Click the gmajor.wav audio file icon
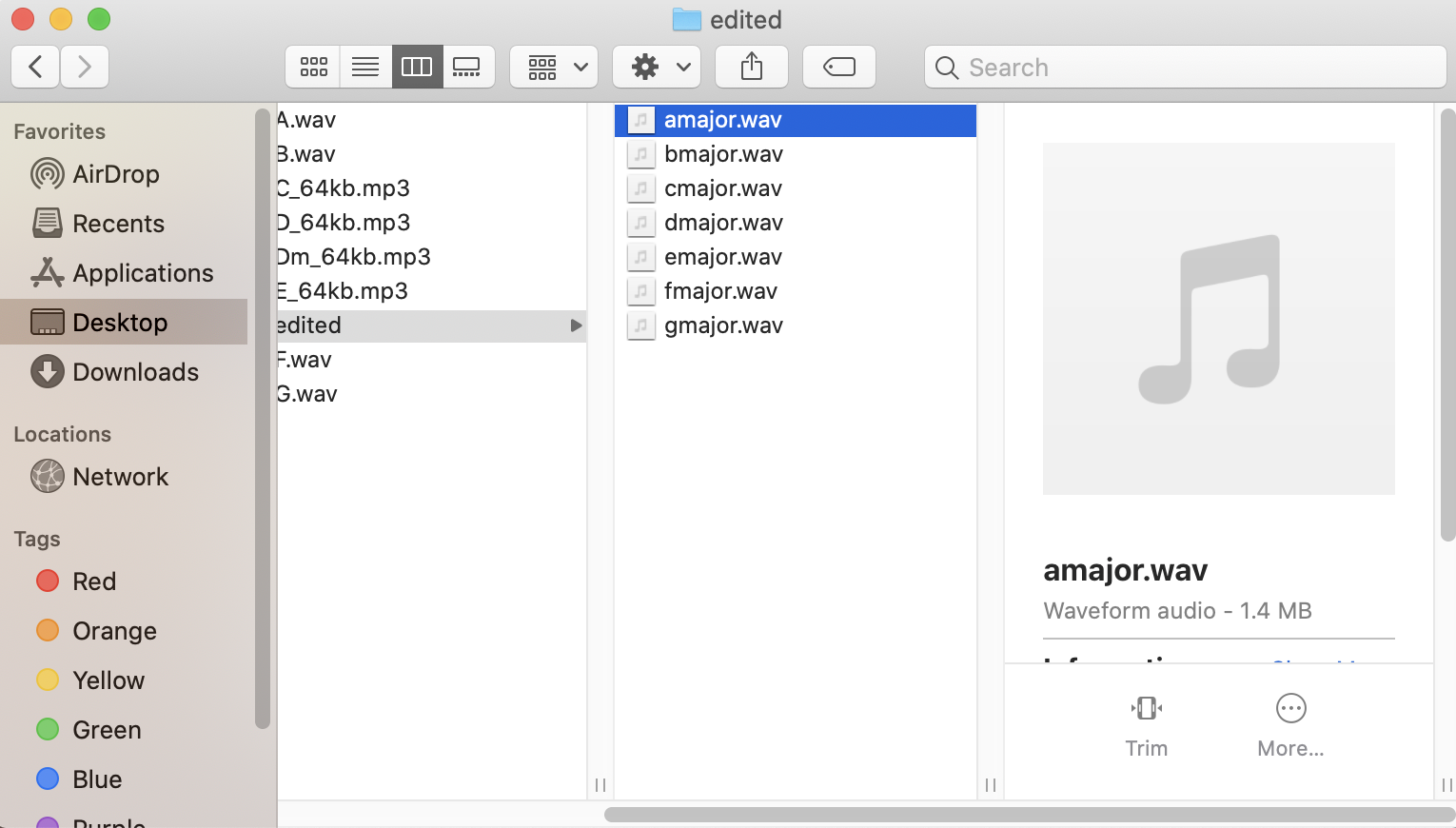 (x=641, y=325)
